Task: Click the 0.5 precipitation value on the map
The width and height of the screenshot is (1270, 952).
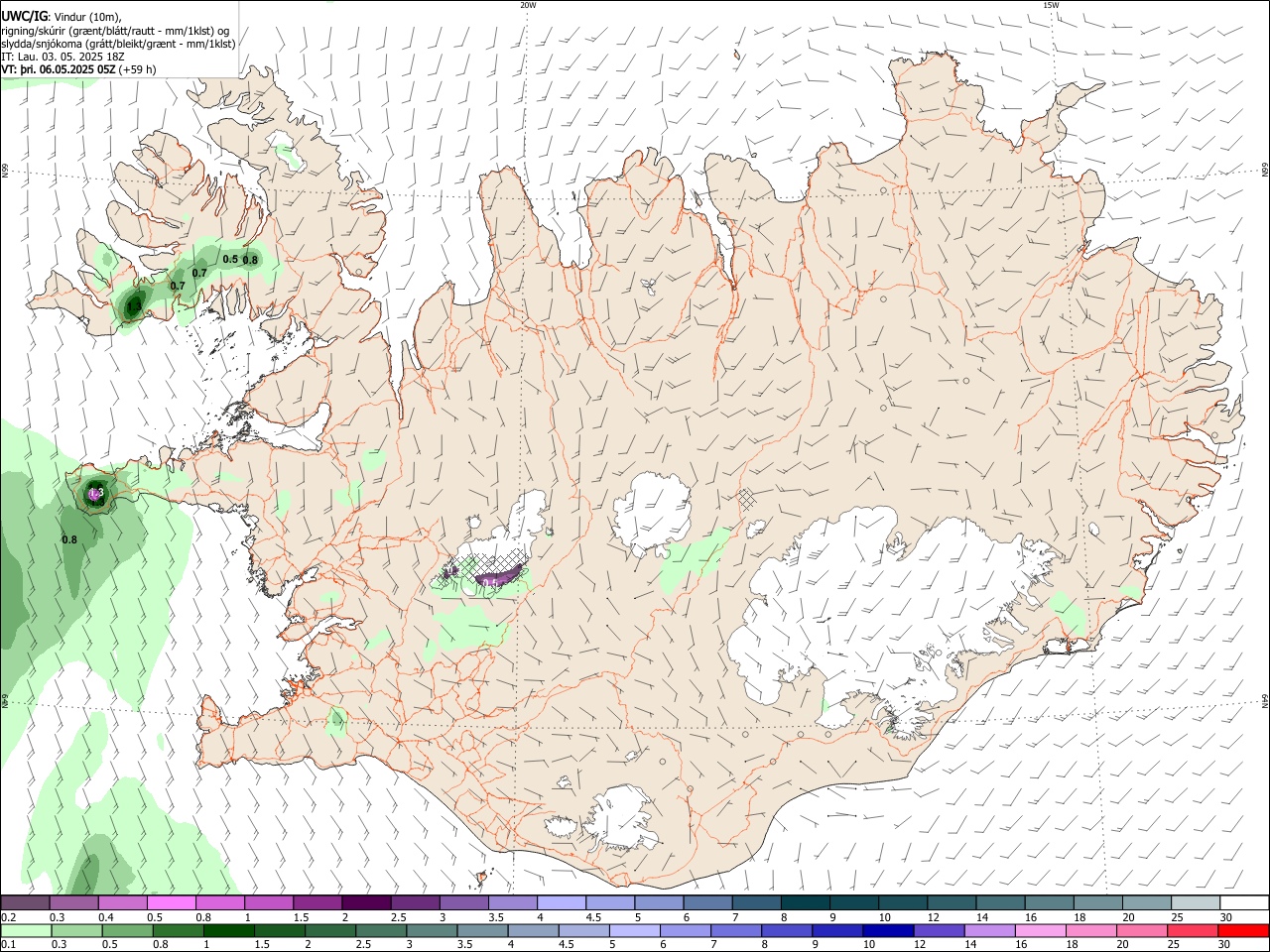Action: 230,259
